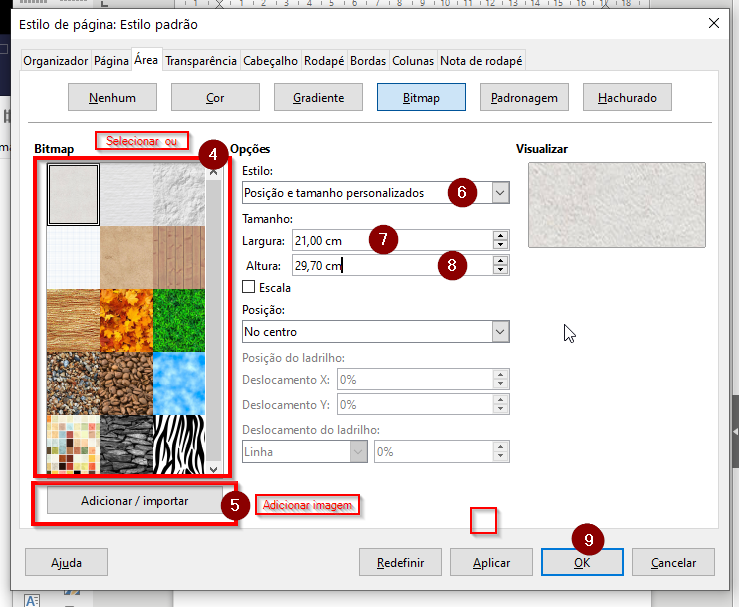Select the zebra stripes bitmap pattern

click(x=179, y=443)
